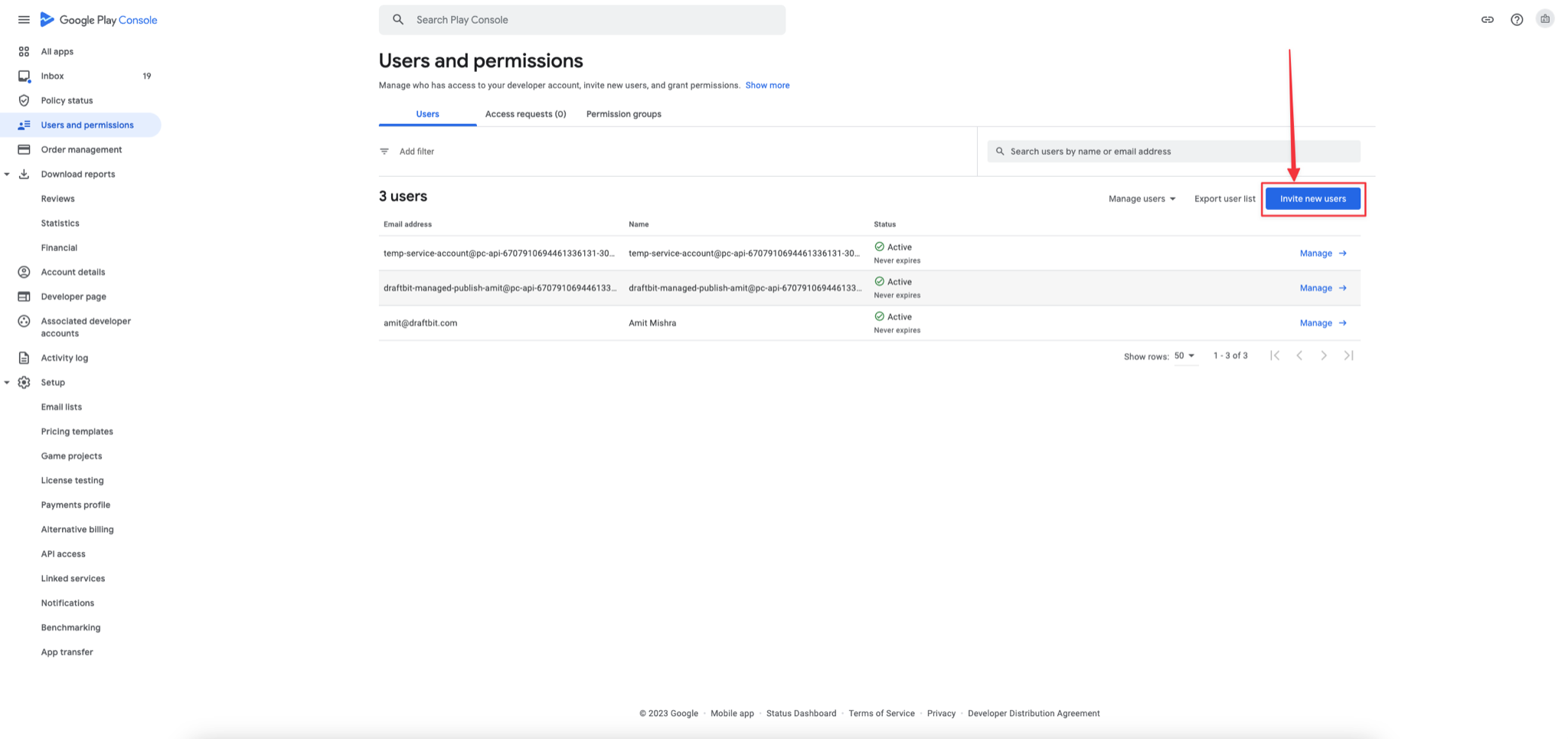This screenshot has height=739, width=1568.
Task: Click the Policy status shield icon
Action: click(x=24, y=100)
